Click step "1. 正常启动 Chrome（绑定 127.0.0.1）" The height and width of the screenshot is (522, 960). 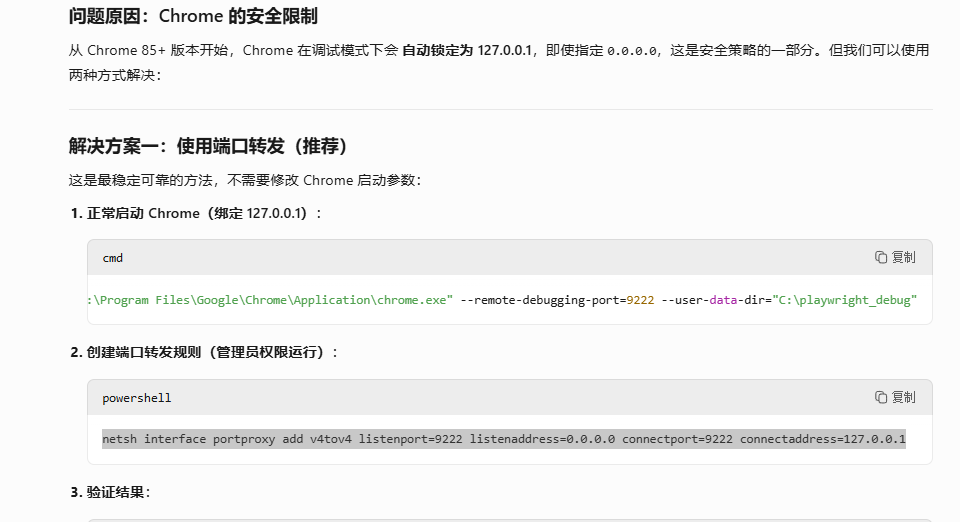pyautogui.click(x=196, y=214)
